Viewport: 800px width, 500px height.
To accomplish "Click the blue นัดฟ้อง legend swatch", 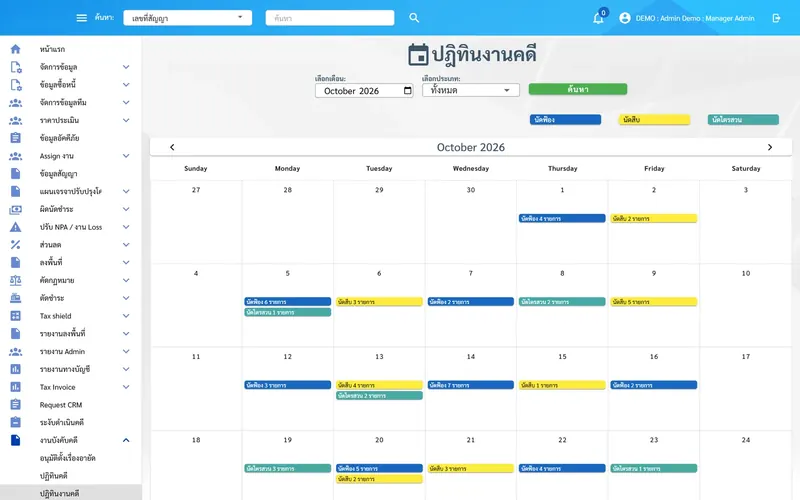I will point(565,120).
